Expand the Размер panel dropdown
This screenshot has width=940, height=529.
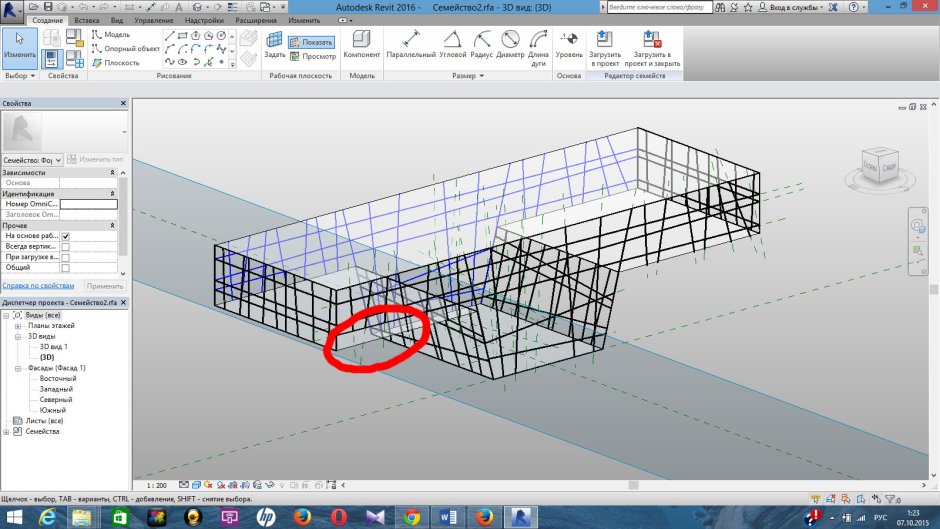(x=481, y=76)
